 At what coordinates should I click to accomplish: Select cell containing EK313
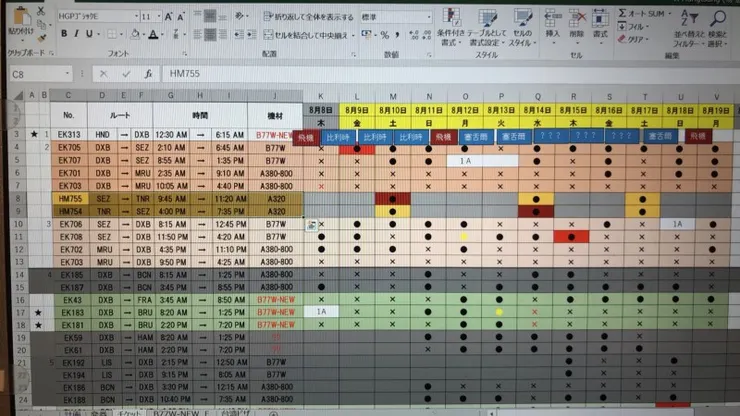[69, 135]
